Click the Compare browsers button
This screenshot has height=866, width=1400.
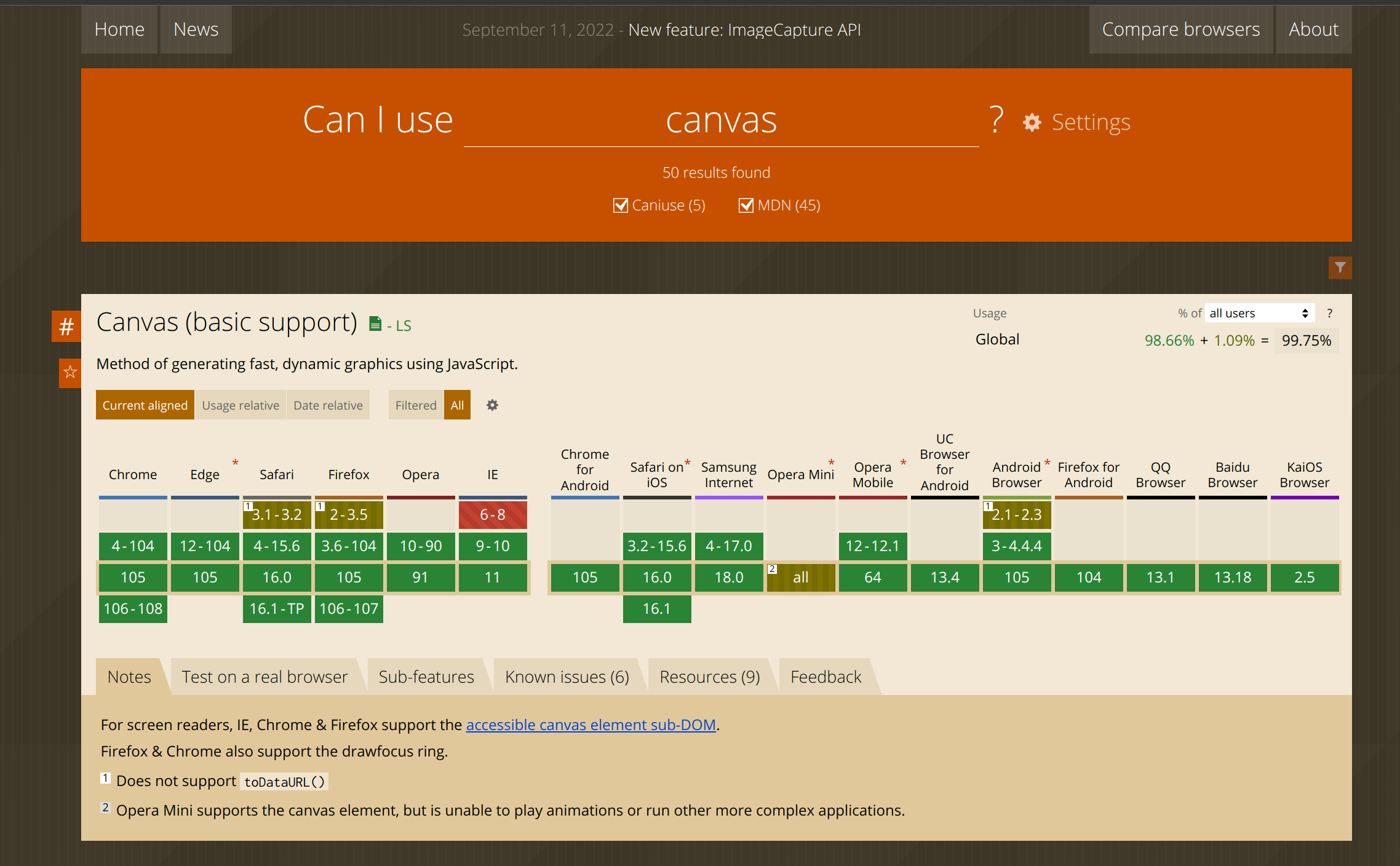click(x=1180, y=30)
